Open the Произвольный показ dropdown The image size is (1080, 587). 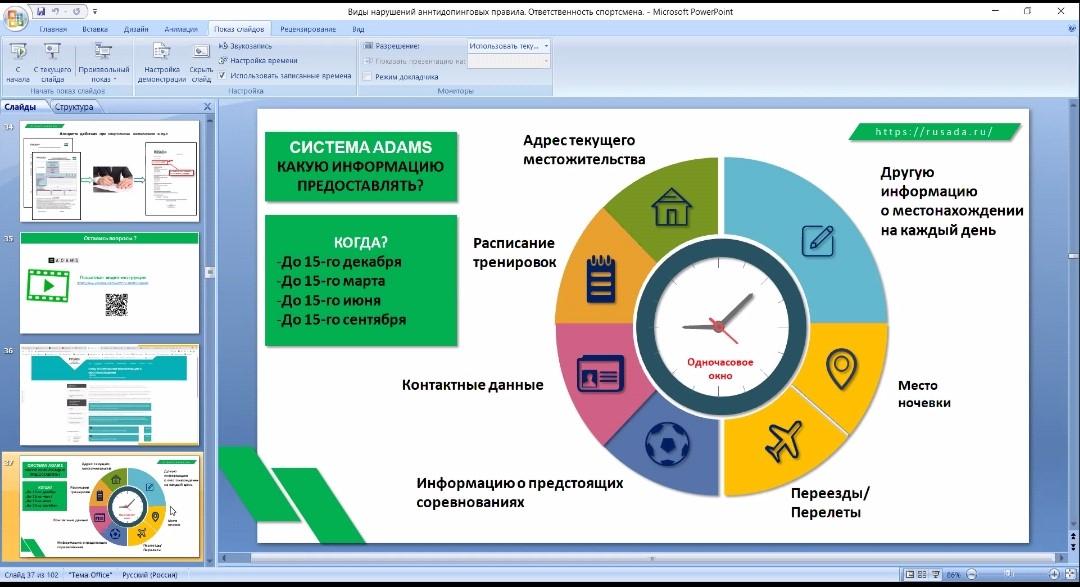point(104,63)
